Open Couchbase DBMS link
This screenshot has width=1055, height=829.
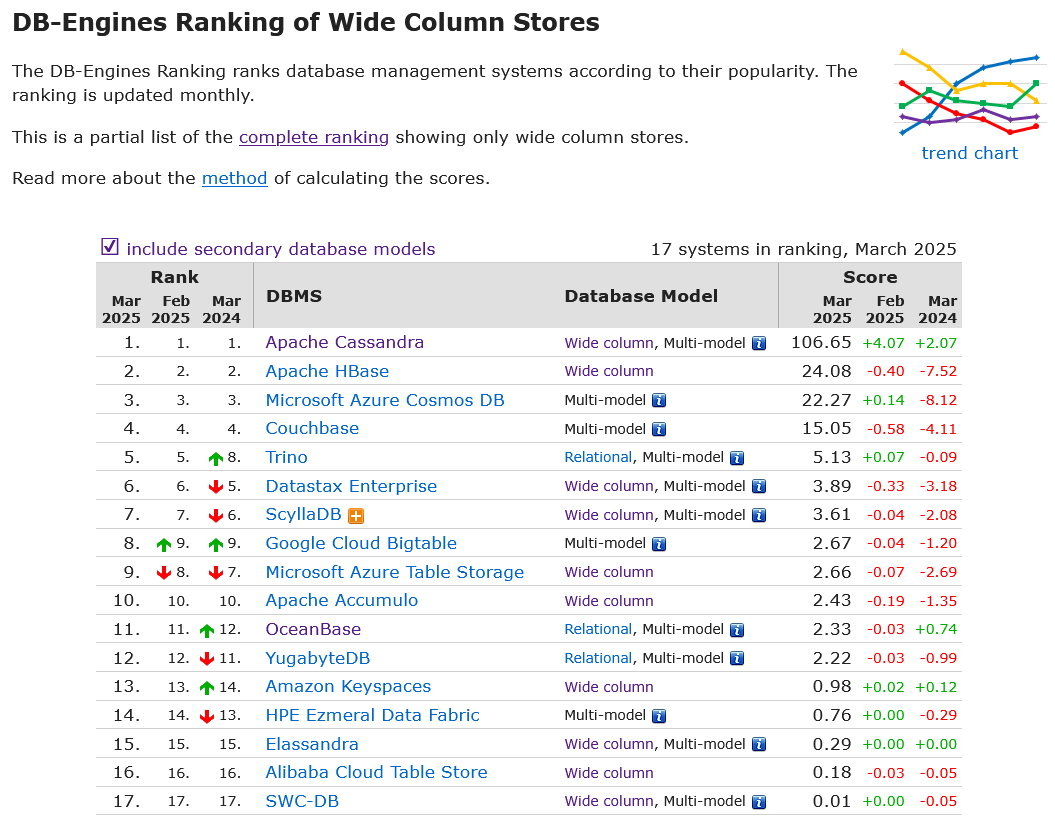(312, 429)
